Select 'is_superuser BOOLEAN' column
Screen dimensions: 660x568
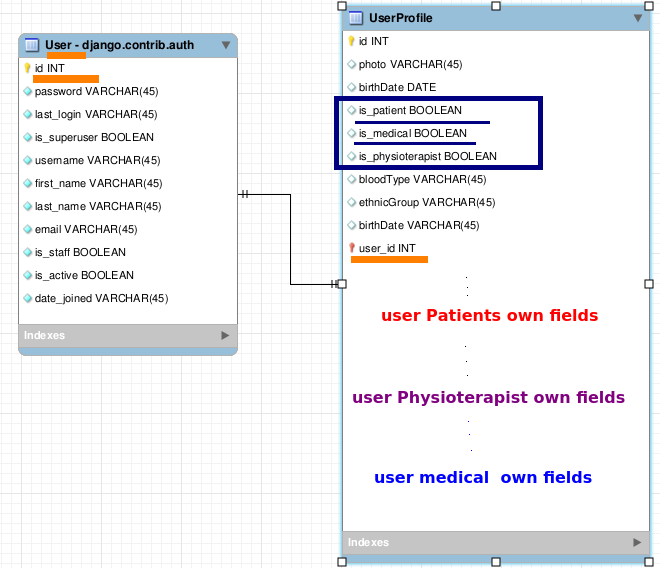pos(94,137)
